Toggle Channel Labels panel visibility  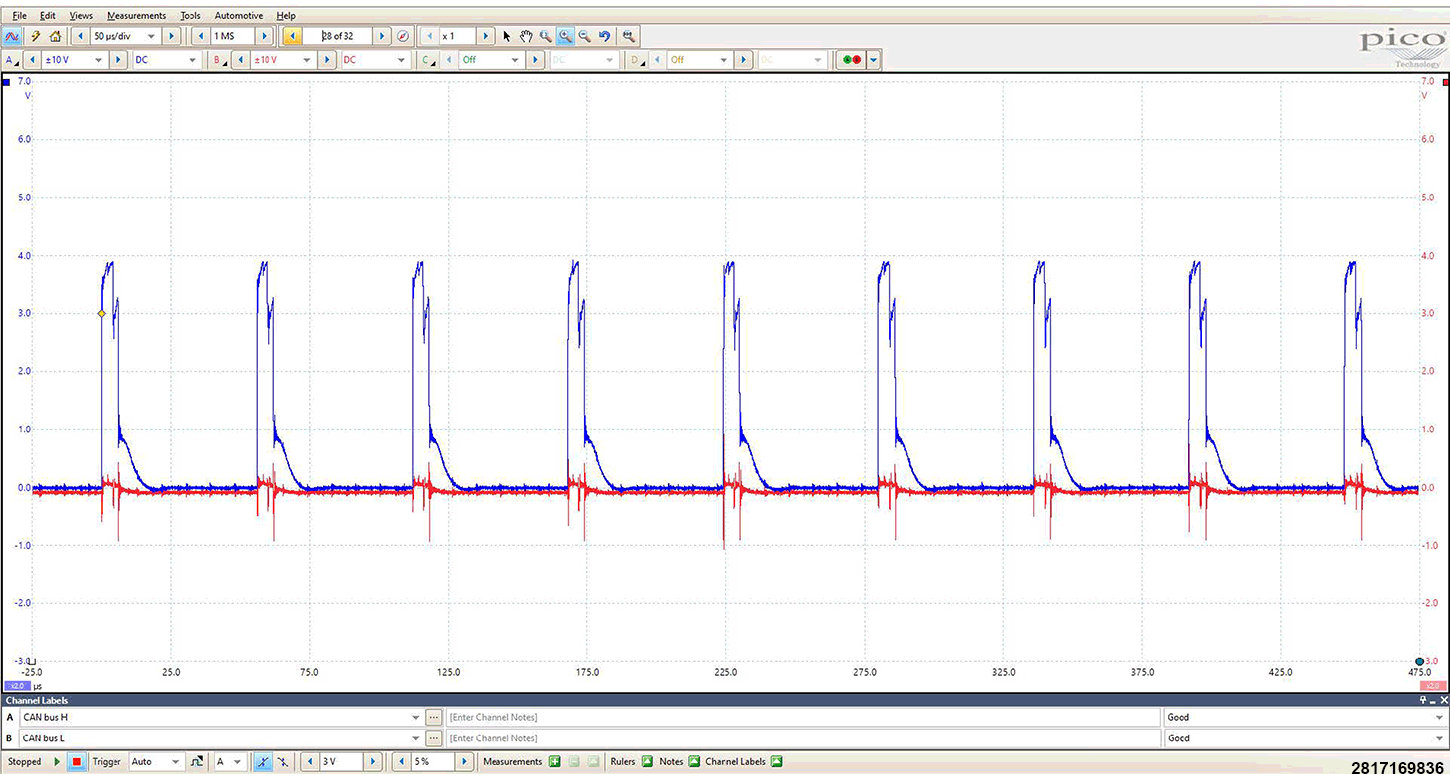click(x=776, y=762)
